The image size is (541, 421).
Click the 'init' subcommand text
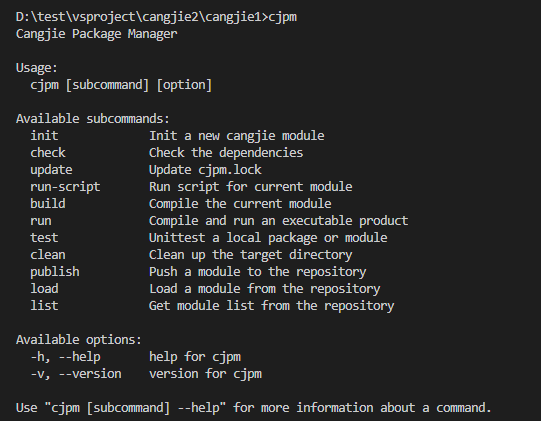44,136
